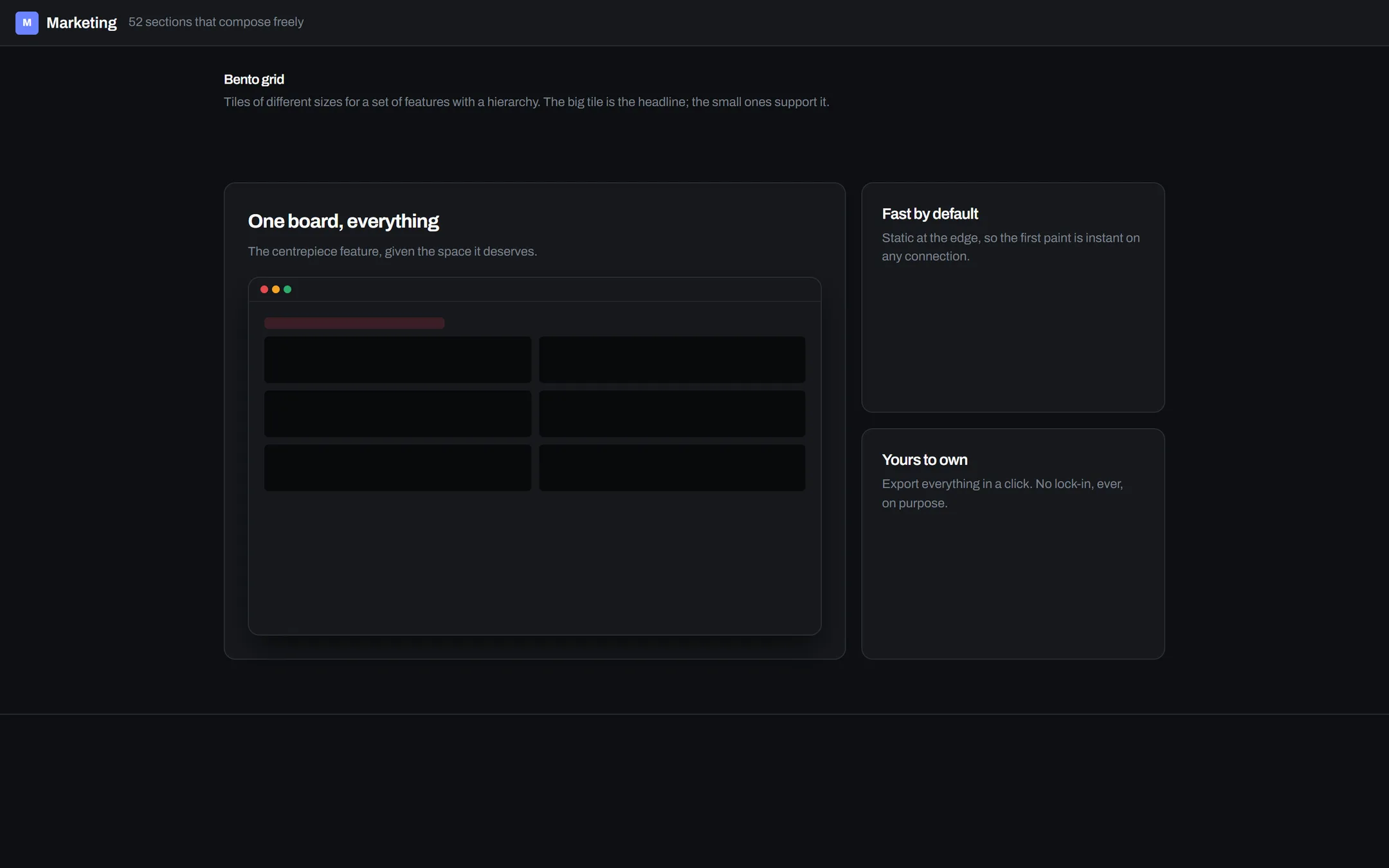Image resolution: width=1389 pixels, height=868 pixels.
Task: Click the centrepiece feature description text
Action: point(392,251)
